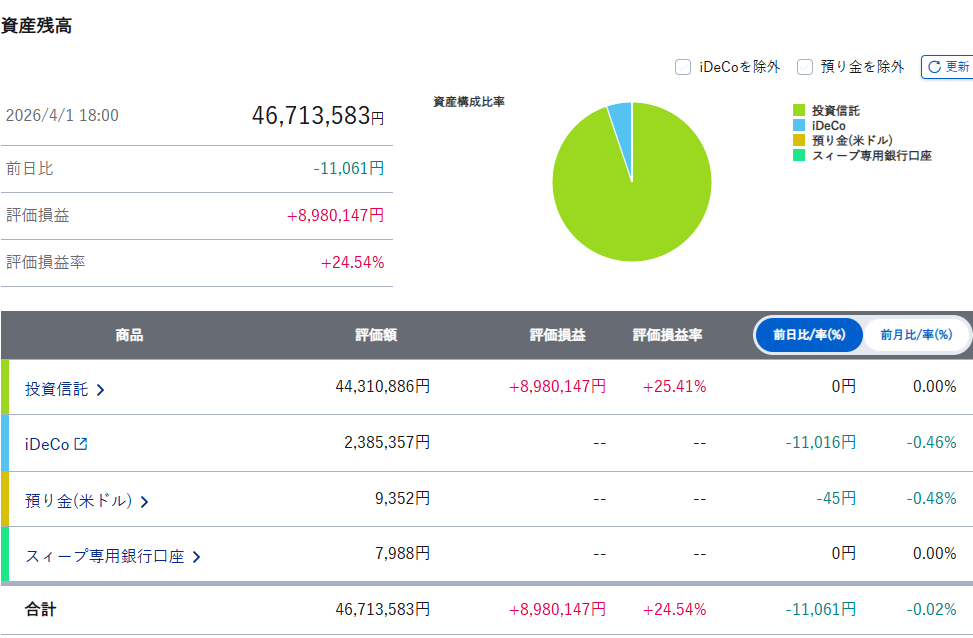
Task: Open the iDeCo account link
Action: tap(47, 444)
